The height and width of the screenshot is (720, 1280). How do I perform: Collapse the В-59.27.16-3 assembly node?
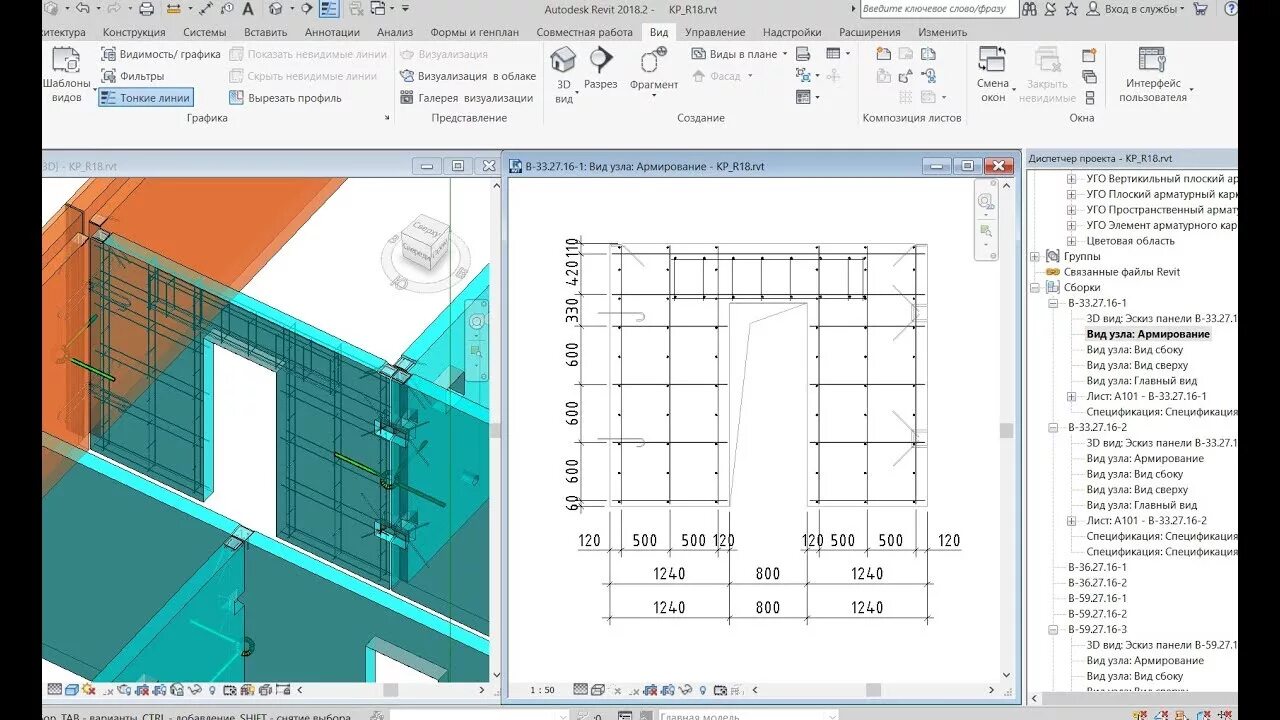[1053, 630]
